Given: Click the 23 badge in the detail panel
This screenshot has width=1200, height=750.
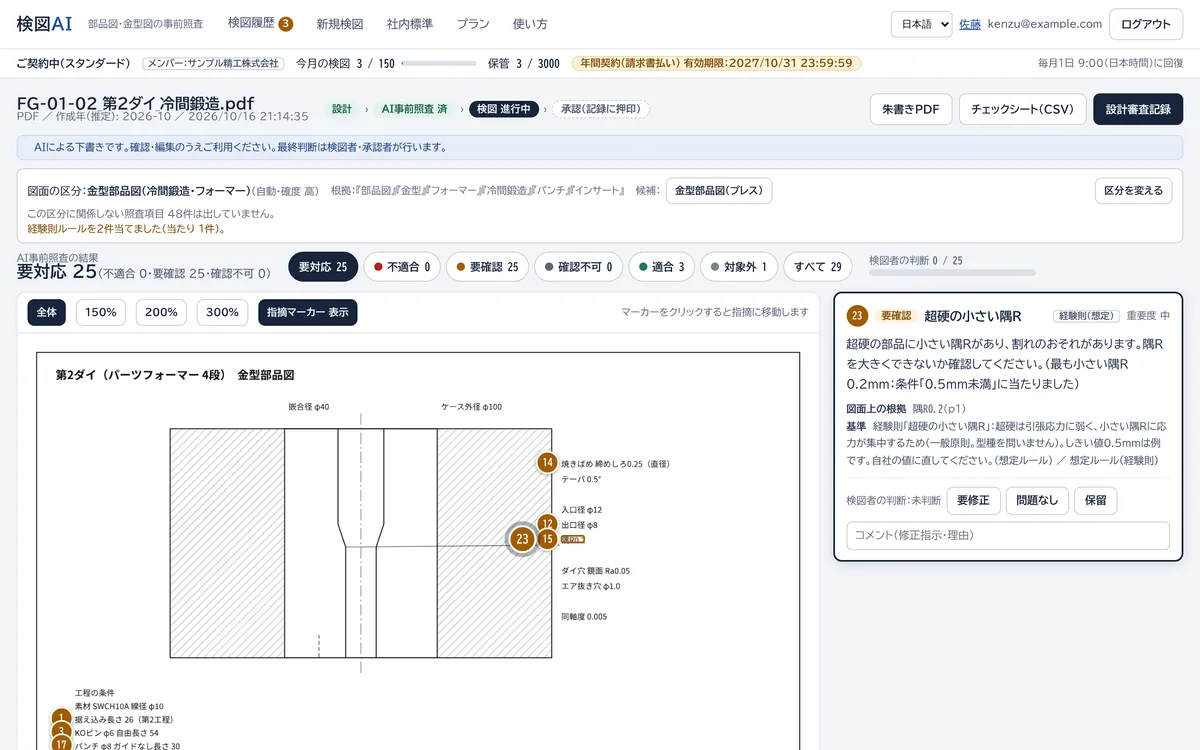Looking at the screenshot, I should (x=857, y=316).
